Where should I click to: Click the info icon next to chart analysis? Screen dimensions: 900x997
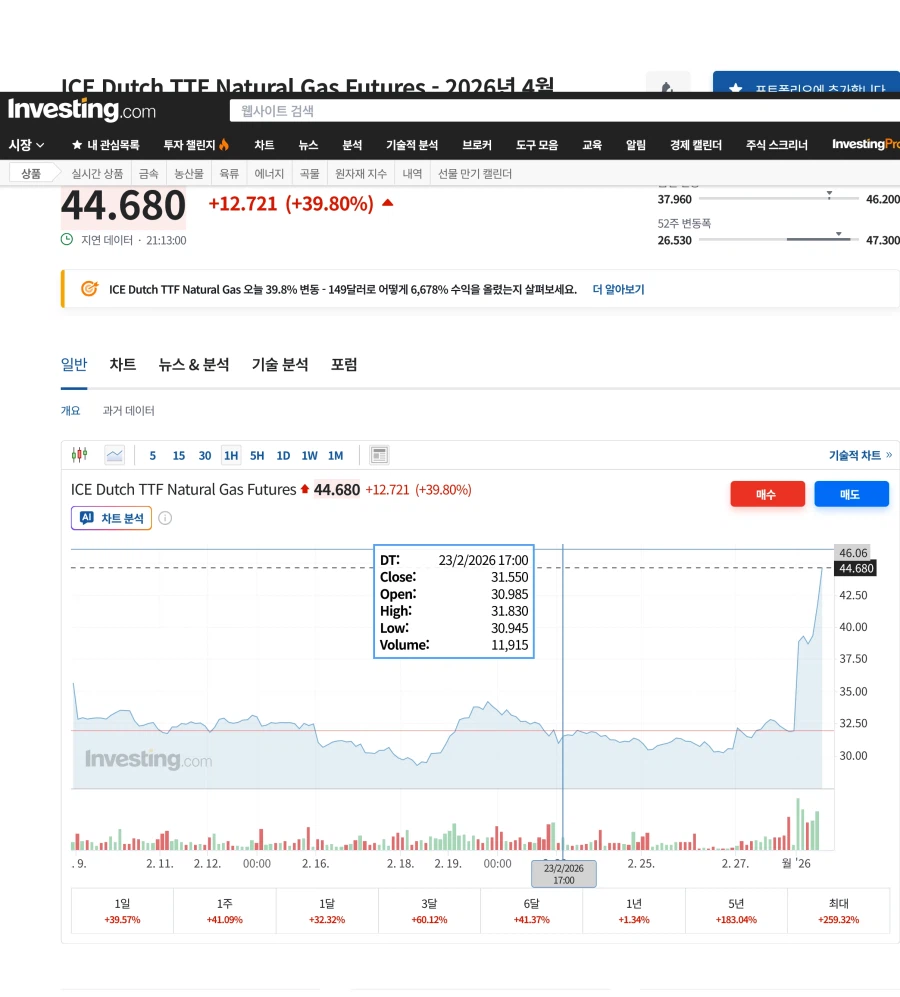(164, 518)
